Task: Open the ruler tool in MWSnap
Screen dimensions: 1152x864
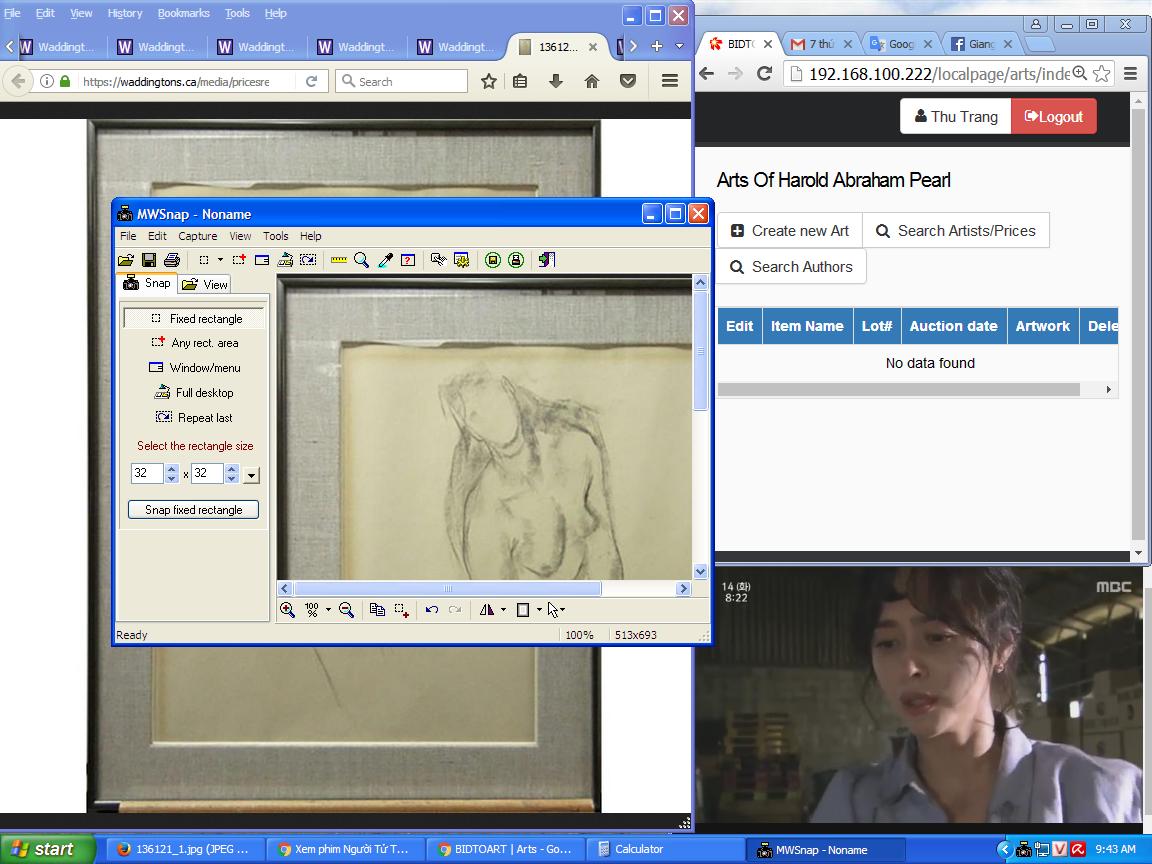Action: tap(339, 260)
